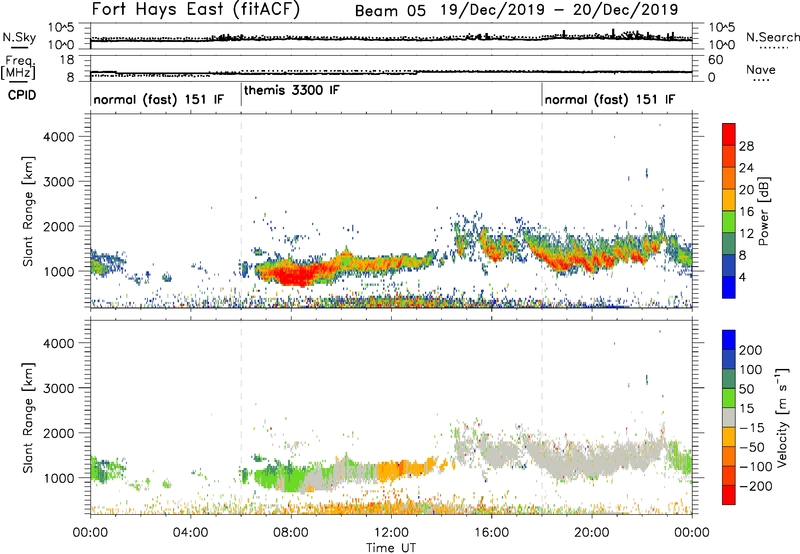Click the '28' tick on the Power colorbar
The width and height of the screenshot is (800, 554).
746,146
